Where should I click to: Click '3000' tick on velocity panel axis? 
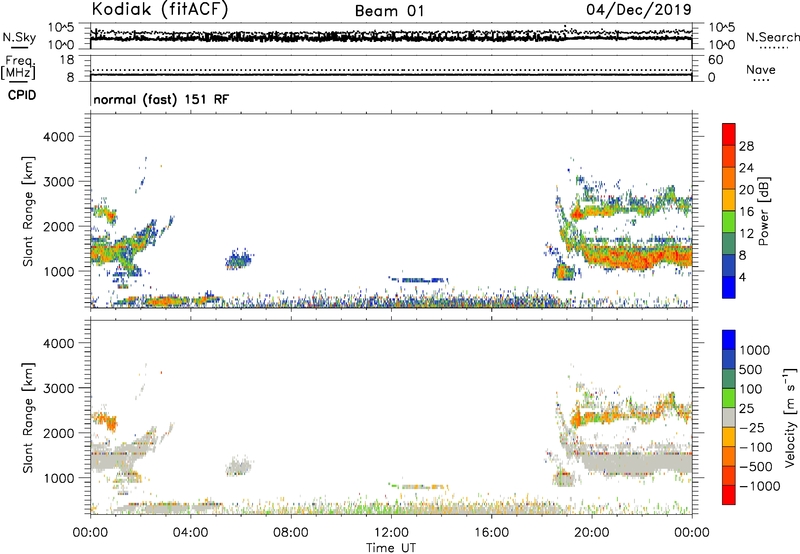(x=58, y=388)
